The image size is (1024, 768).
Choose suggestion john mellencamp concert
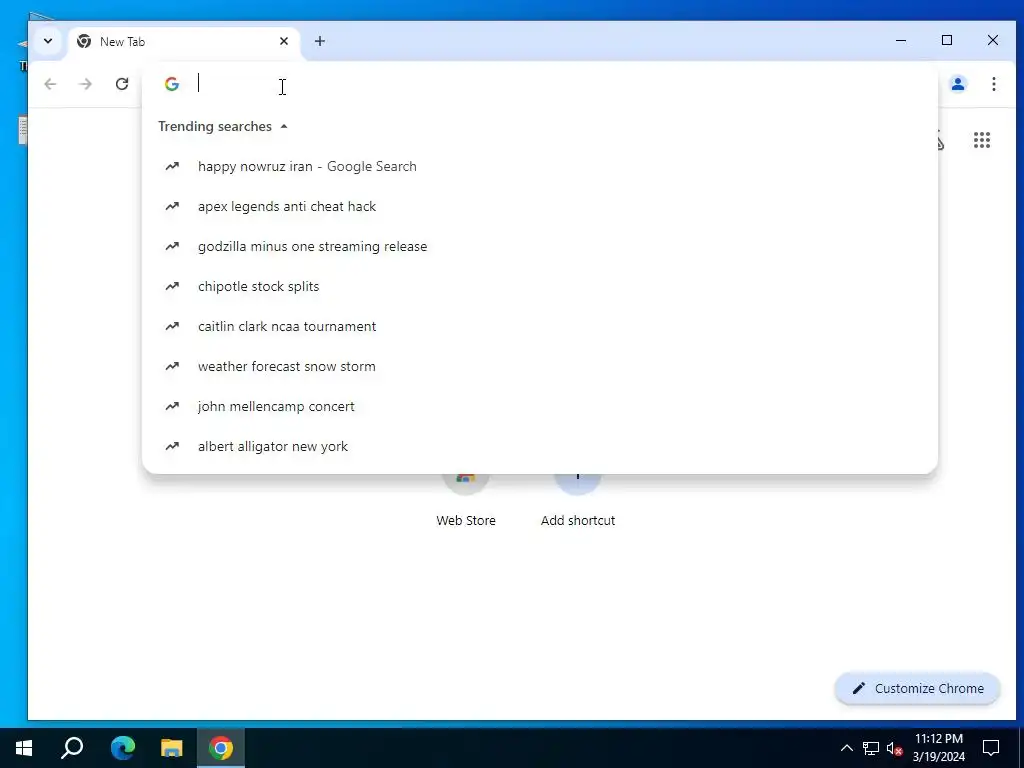tap(539, 406)
